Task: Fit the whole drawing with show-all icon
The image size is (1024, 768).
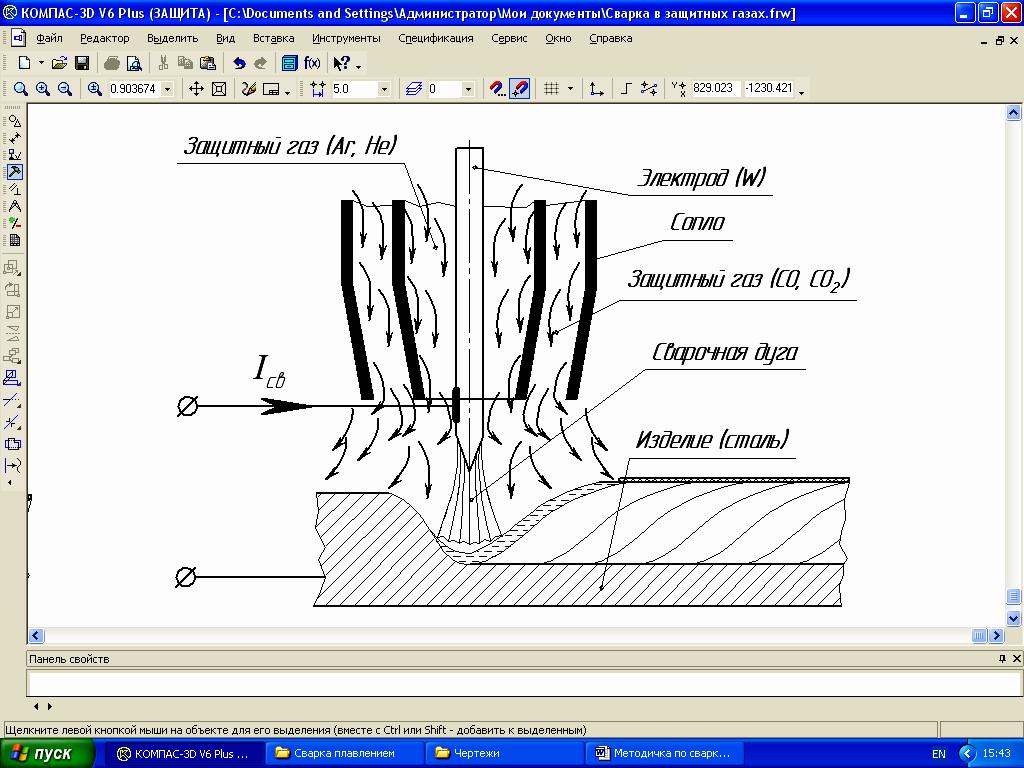Action: (x=219, y=88)
